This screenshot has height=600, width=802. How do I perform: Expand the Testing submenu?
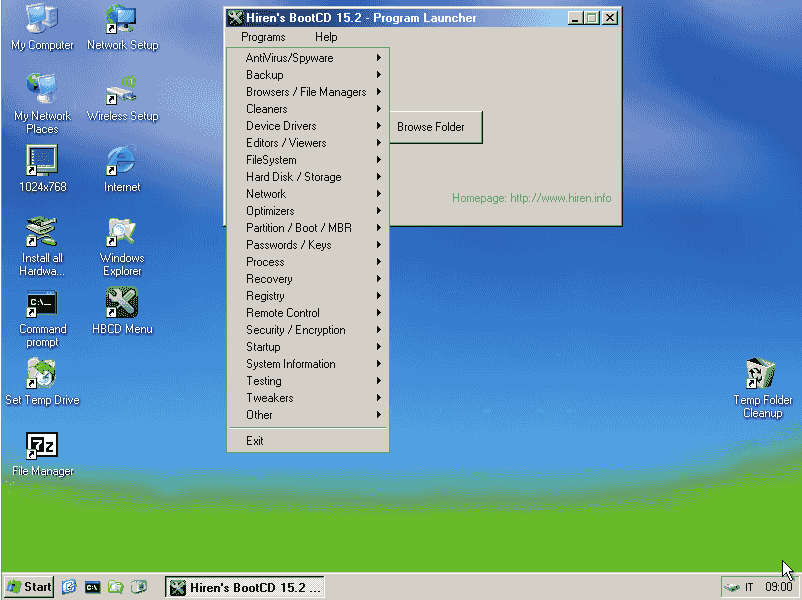point(308,381)
